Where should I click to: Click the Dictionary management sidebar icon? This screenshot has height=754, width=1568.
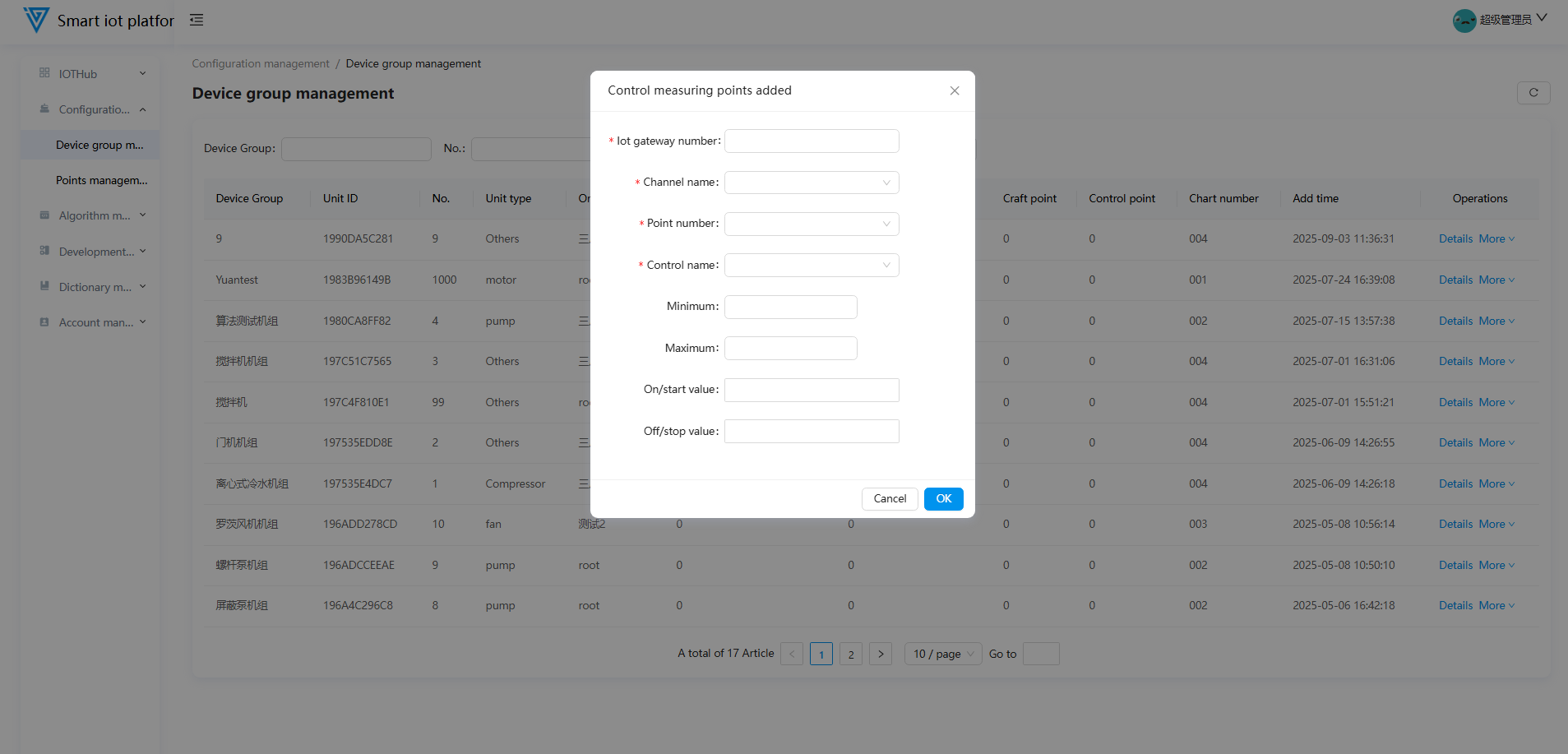click(44, 286)
